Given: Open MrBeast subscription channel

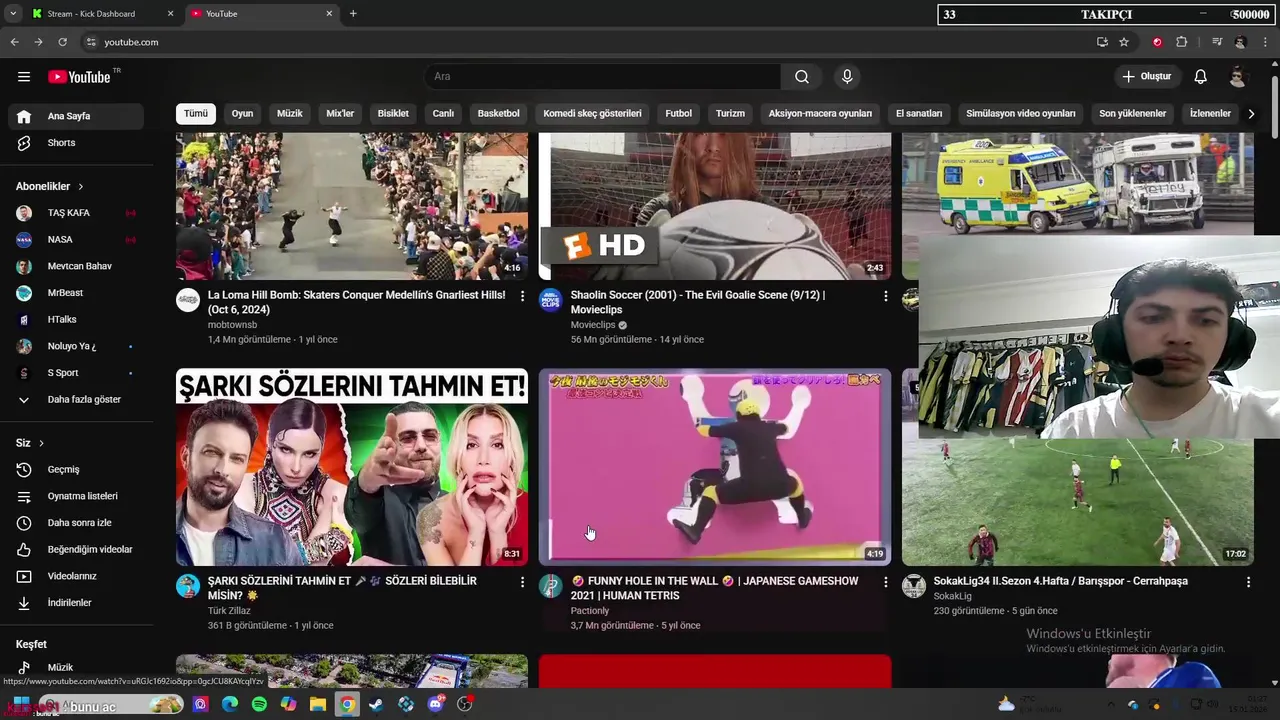Looking at the screenshot, I should point(77,293).
